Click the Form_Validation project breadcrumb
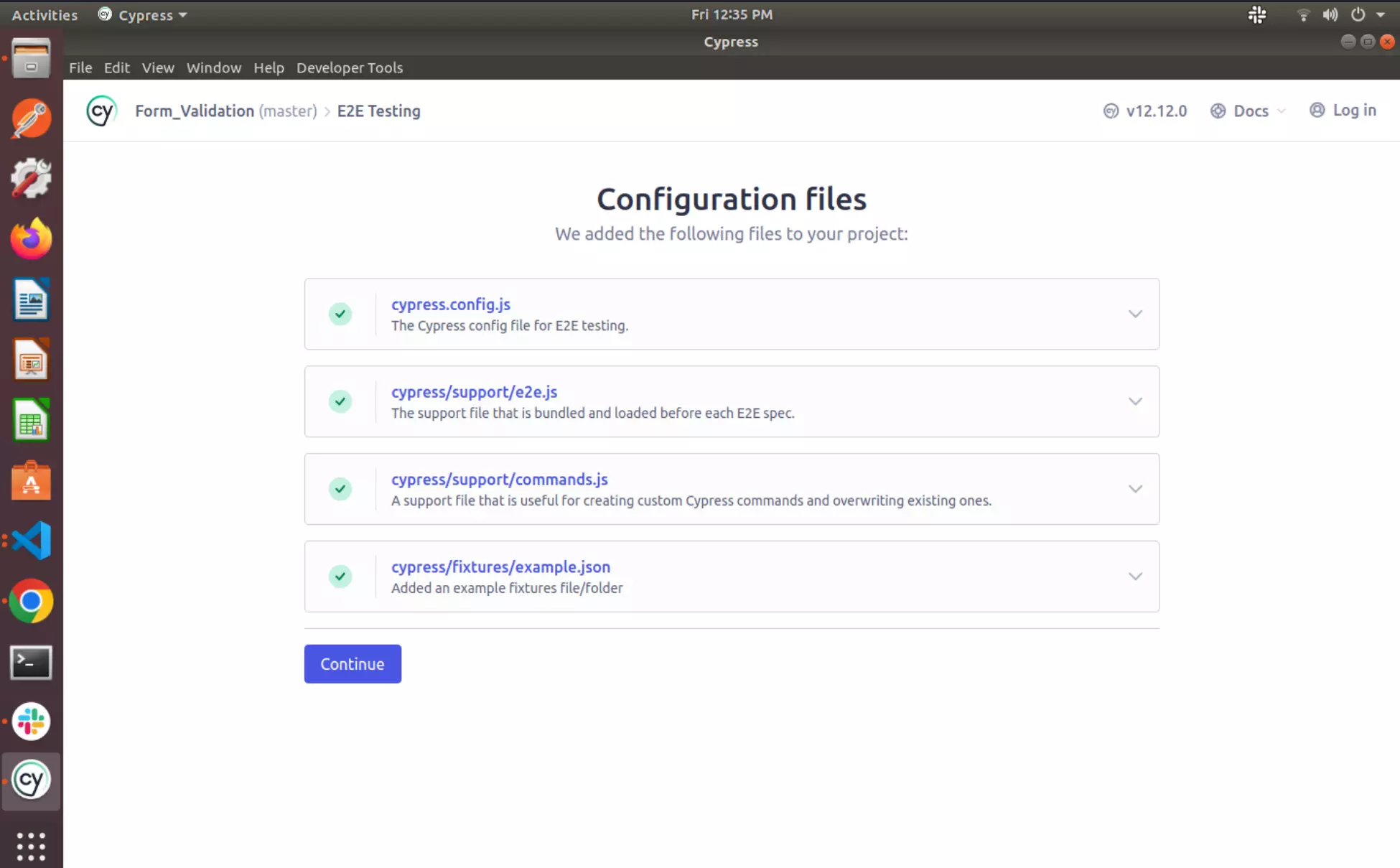This screenshot has height=868, width=1400. coord(195,111)
